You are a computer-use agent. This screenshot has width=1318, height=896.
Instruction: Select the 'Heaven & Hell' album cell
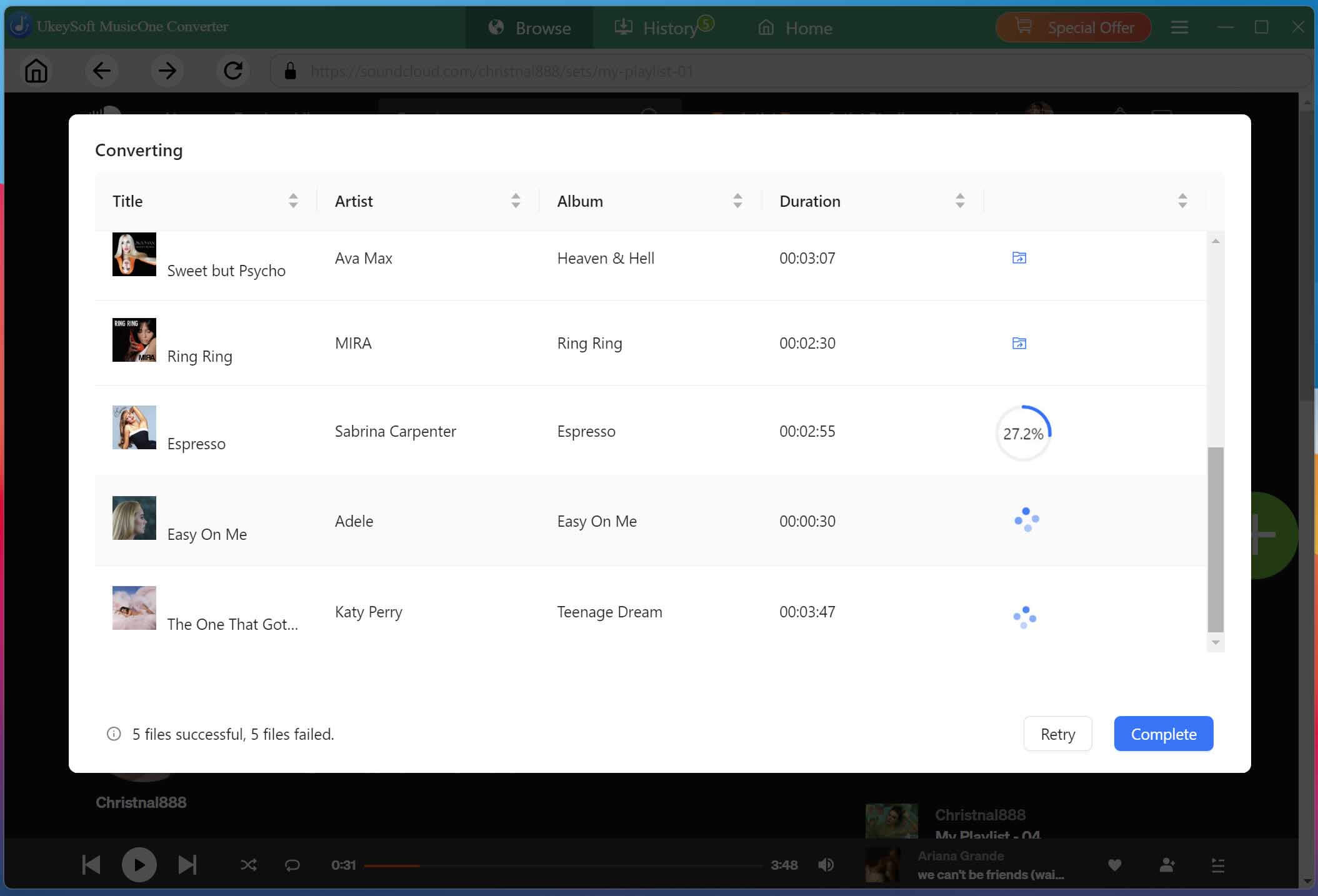tap(606, 258)
